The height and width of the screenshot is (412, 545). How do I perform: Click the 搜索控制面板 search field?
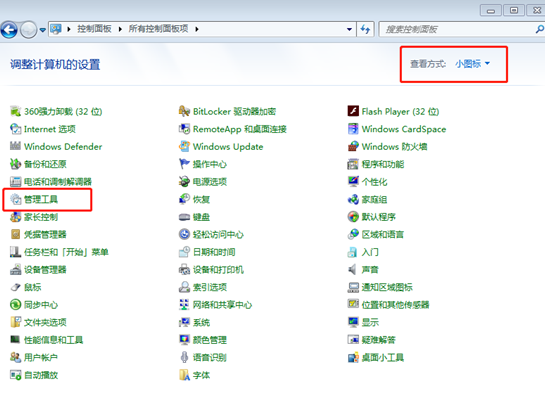[x=461, y=29]
